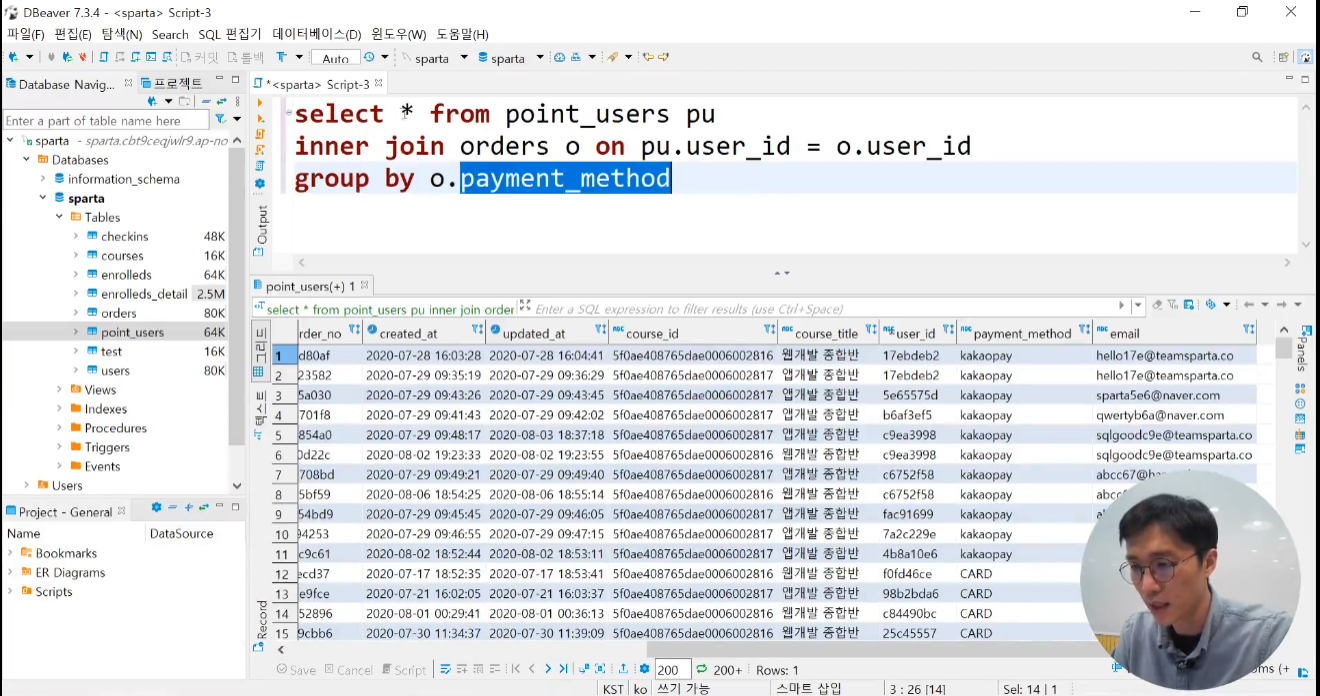The height and width of the screenshot is (696, 1320).
Task: Click the 커밋 (commit) toolbar button
Action: click(x=199, y=57)
